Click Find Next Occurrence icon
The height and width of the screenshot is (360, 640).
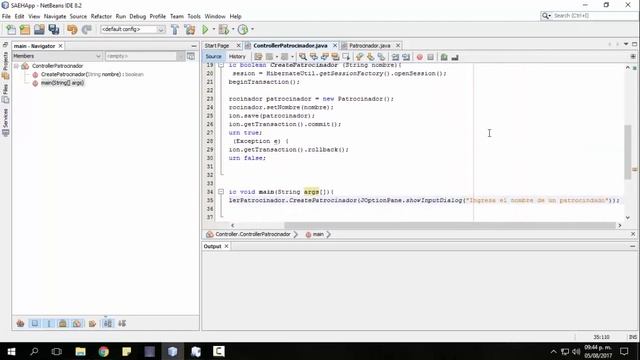coord(324,57)
